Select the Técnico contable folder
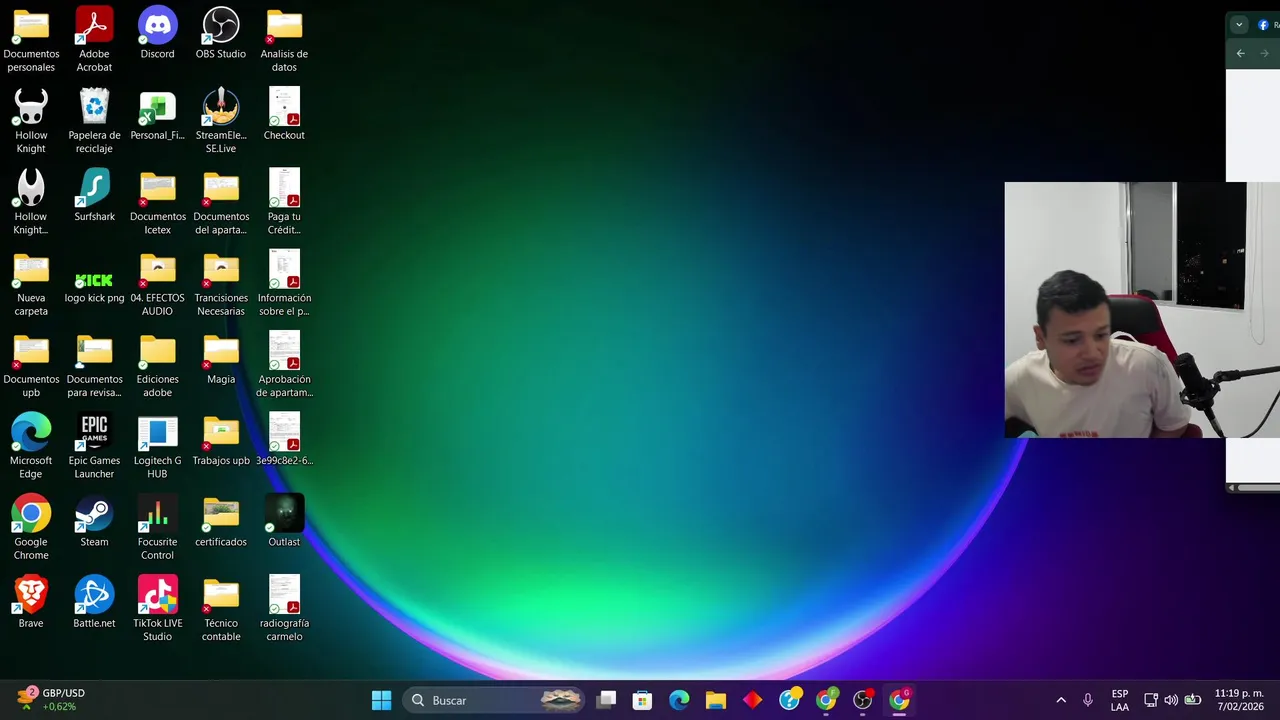1280x720 pixels. click(x=220, y=607)
